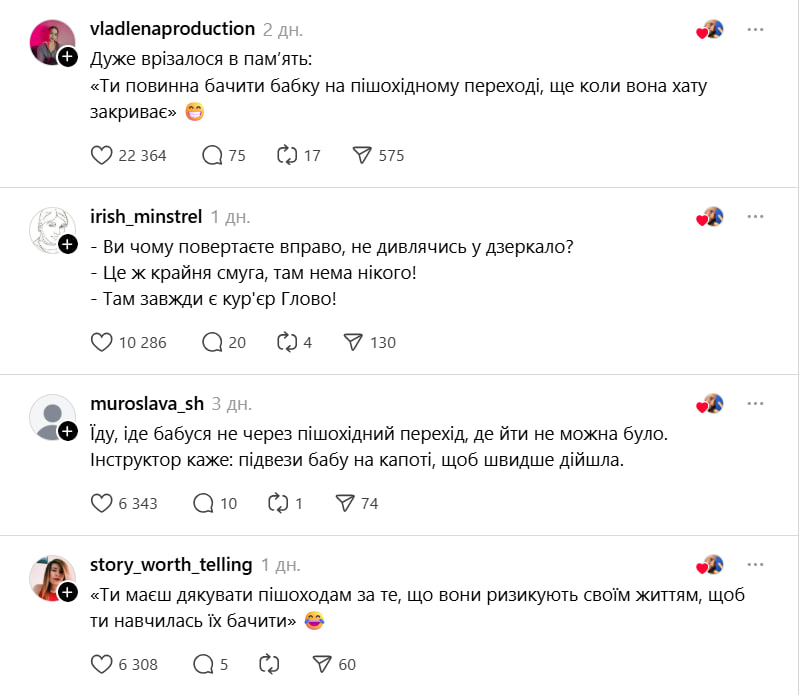799x695 pixels.
Task: Repost the vladlenaproduction post
Action: click(286, 155)
